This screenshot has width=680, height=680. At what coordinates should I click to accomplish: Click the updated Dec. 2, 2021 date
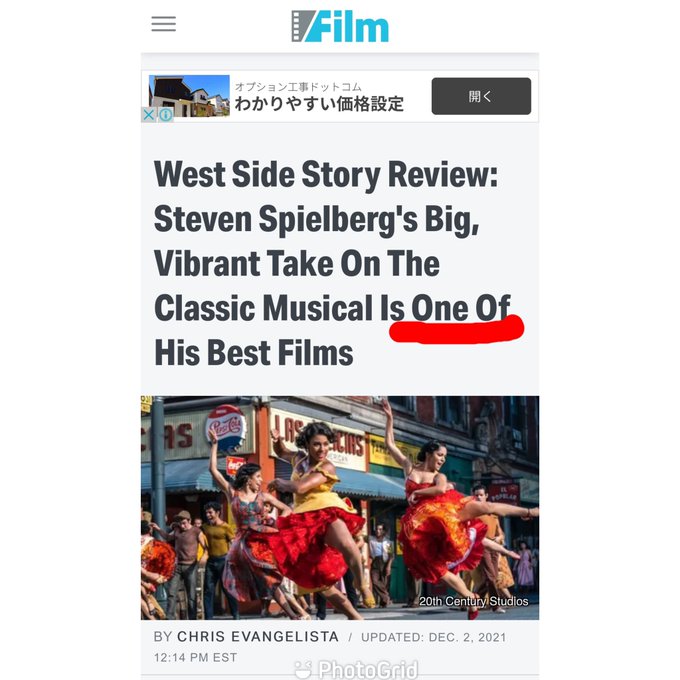tap(434, 637)
